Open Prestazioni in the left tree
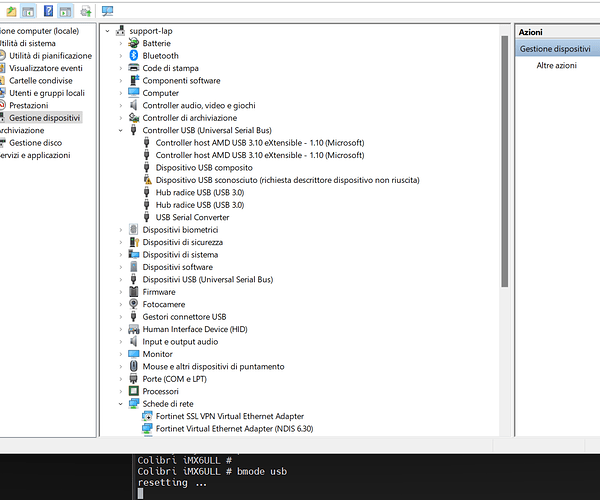This screenshot has width=600, height=500. [29, 105]
